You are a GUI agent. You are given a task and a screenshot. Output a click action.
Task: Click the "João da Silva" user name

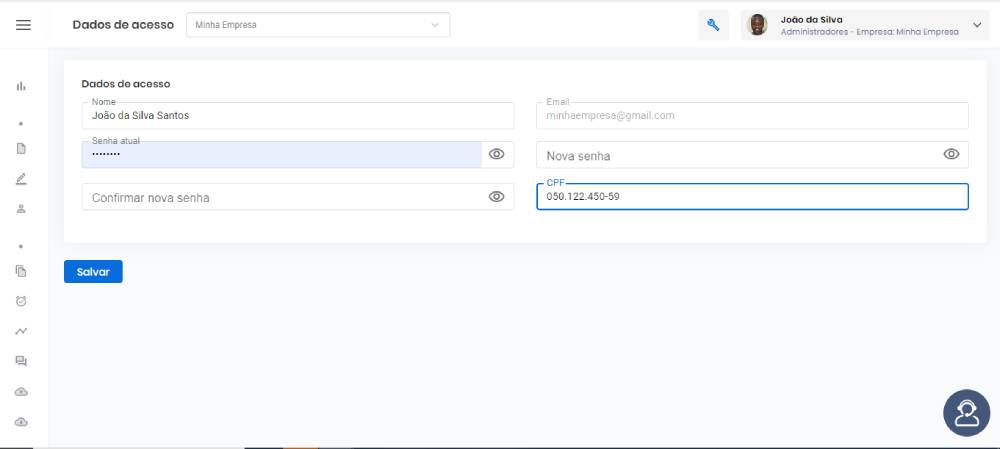coord(811,20)
